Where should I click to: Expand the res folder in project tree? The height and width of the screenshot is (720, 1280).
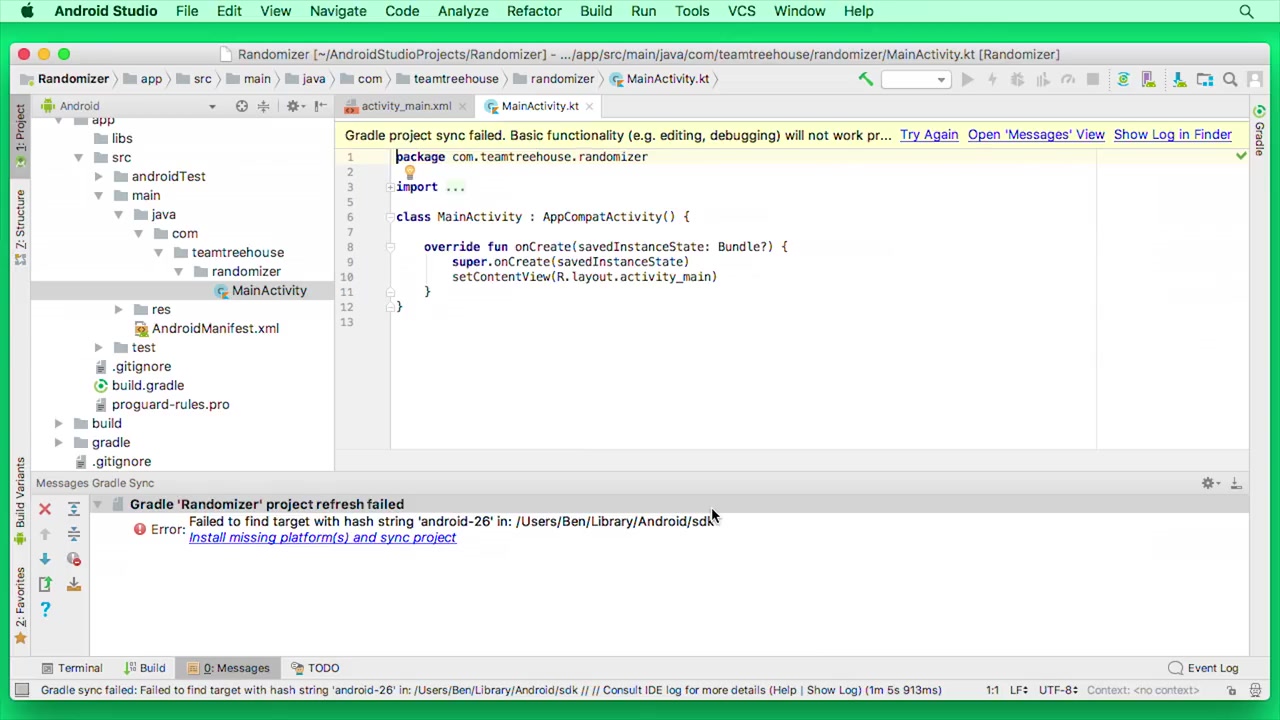point(118,309)
